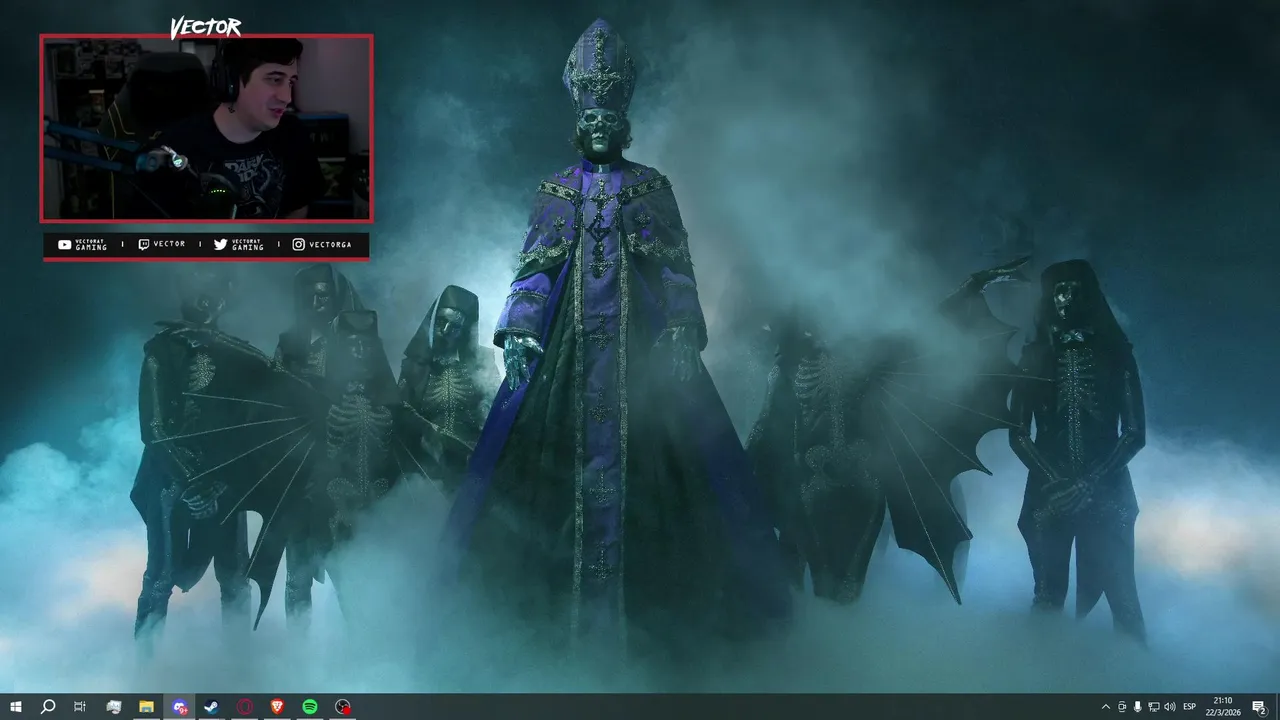Launch Opera GX browser from taskbar

pyautogui.click(x=244, y=707)
